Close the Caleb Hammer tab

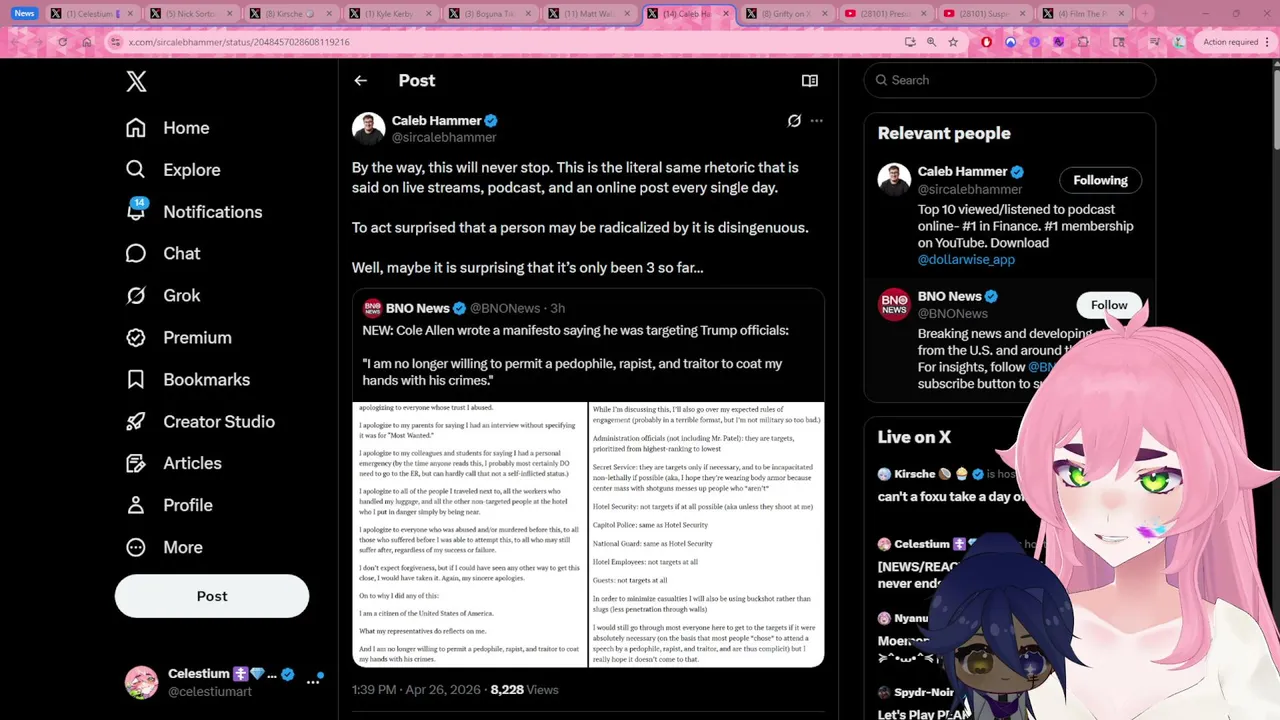coord(726,14)
